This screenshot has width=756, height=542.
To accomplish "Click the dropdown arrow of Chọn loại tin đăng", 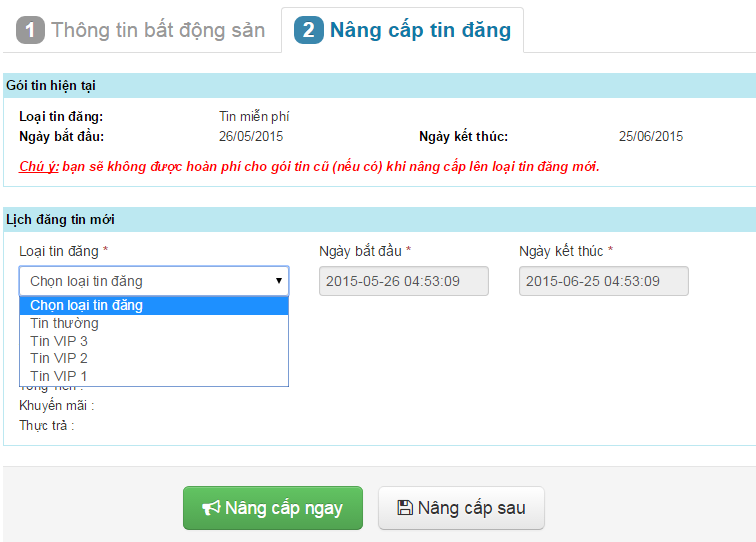I will coord(279,281).
